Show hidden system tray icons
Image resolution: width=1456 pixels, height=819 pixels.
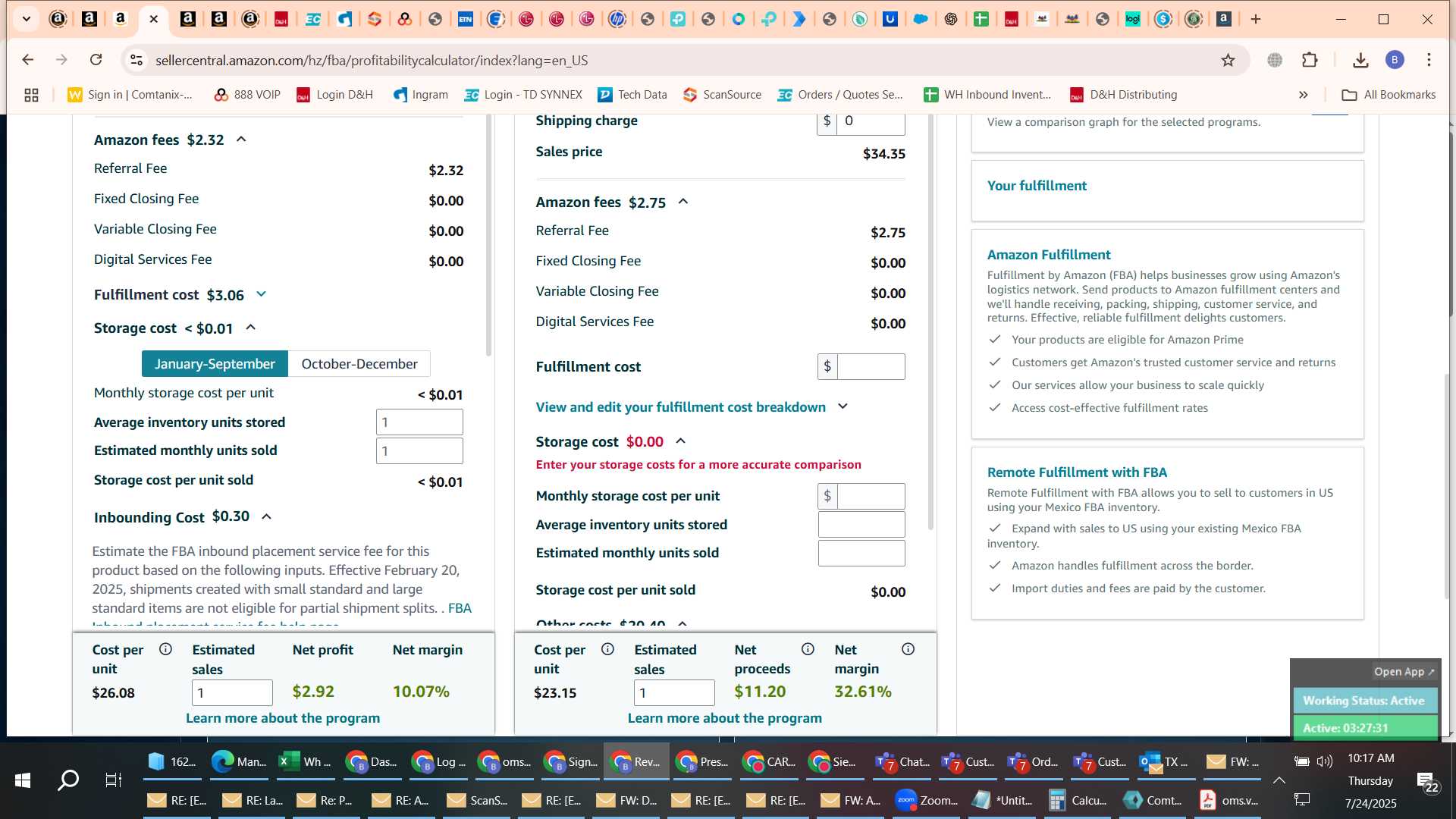click(x=1279, y=780)
